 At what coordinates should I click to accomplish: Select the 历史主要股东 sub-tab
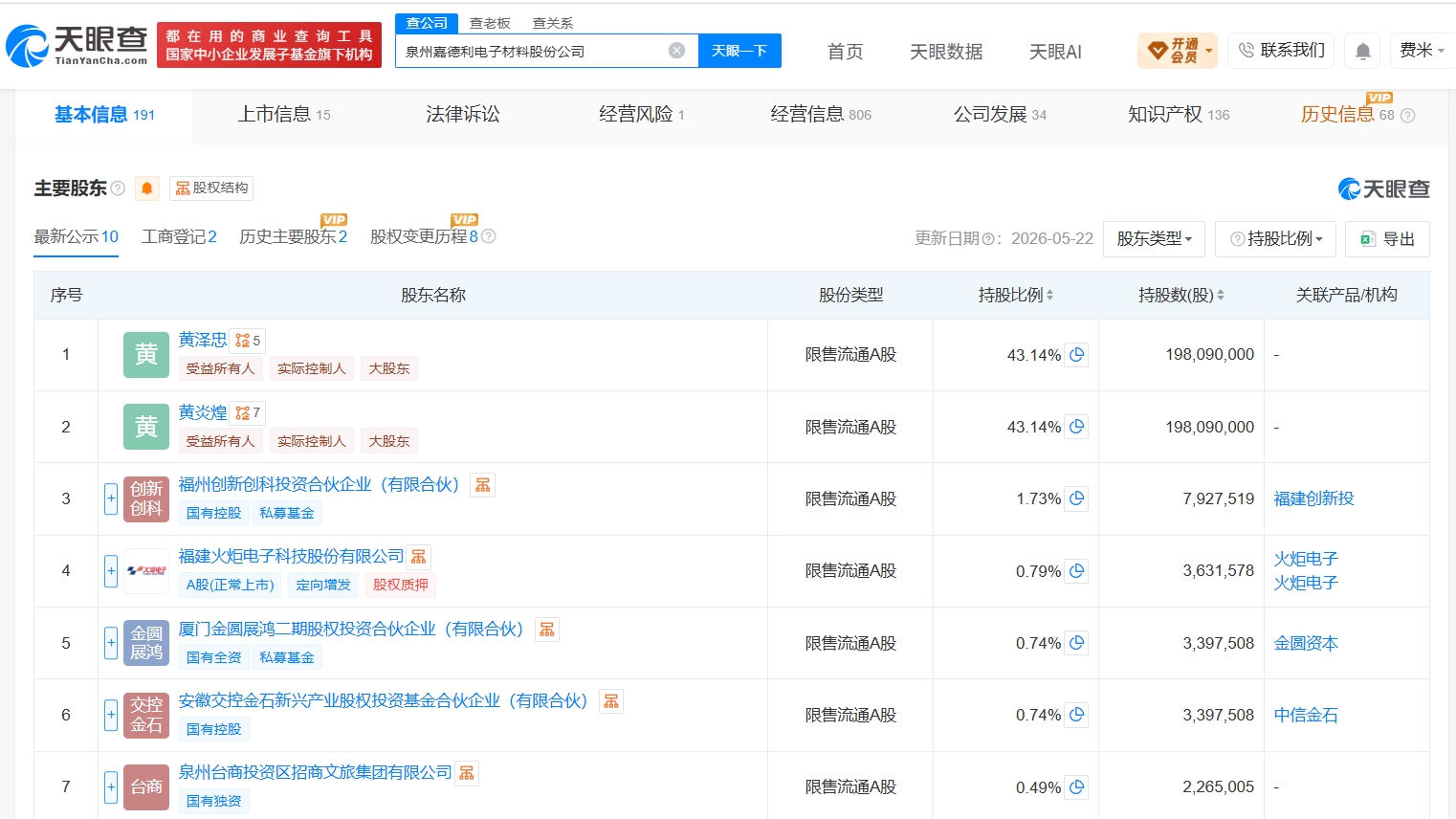pos(294,236)
